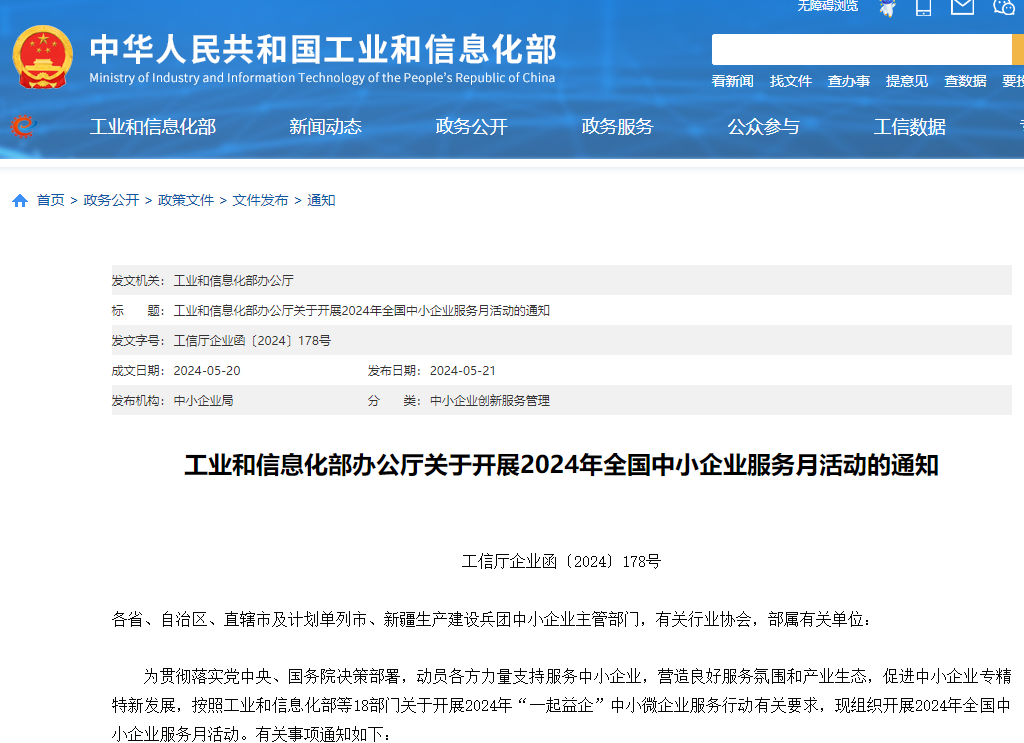Go to 首页 in breadcrumb
This screenshot has height=743, width=1024.
(x=50, y=200)
